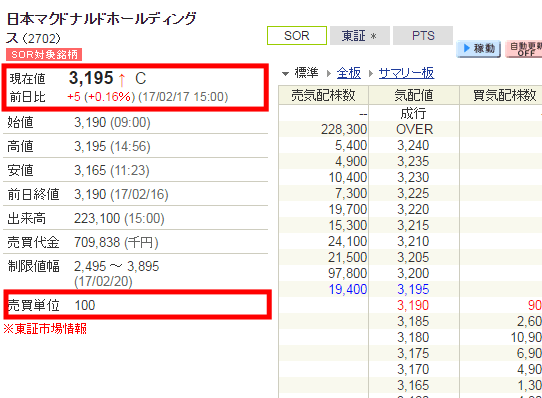Click the blue 19,400 sell quantity
Viewport: 542px width, 398px height.
348,289
